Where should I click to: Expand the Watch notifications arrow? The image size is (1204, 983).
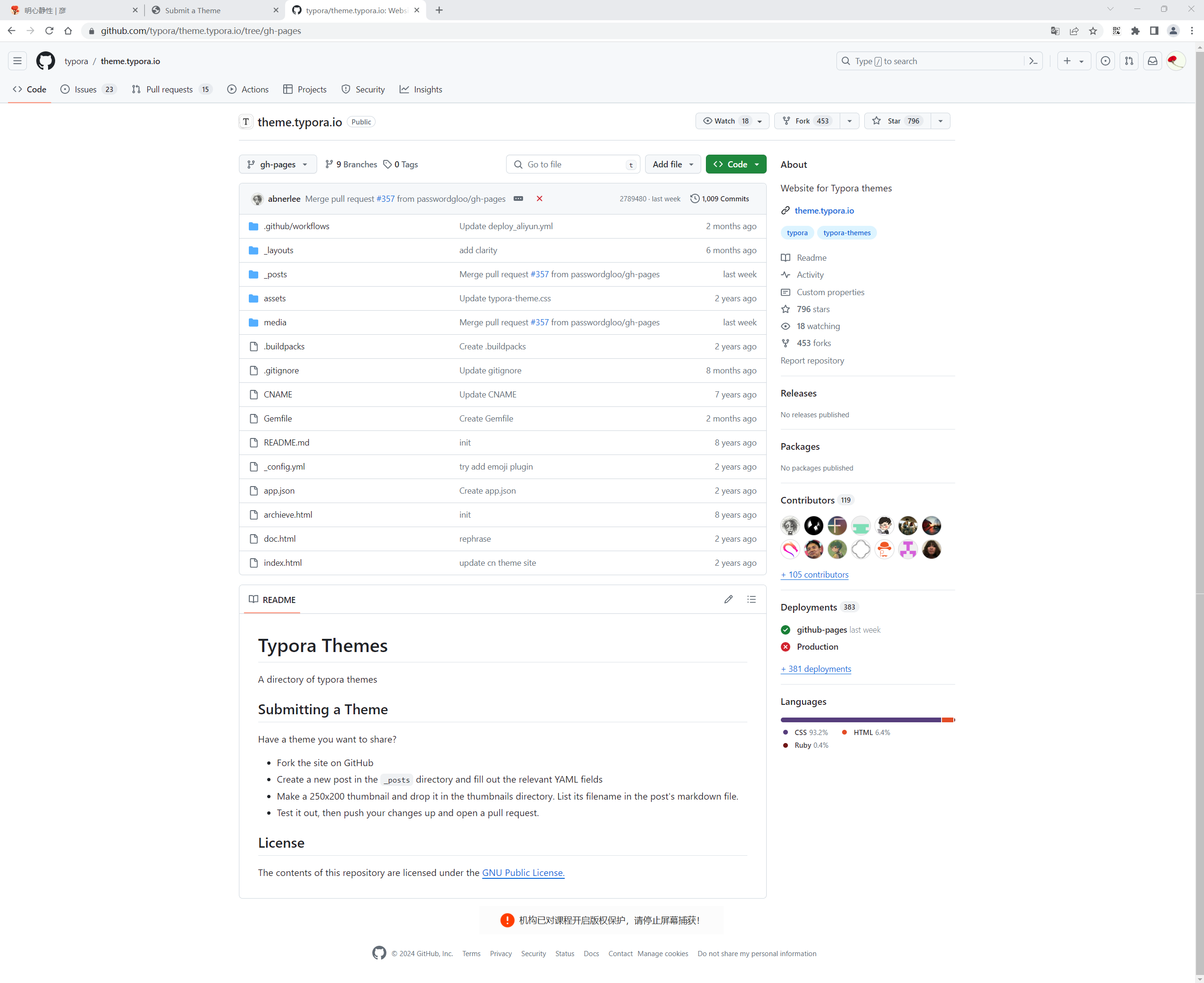[x=760, y=121]
